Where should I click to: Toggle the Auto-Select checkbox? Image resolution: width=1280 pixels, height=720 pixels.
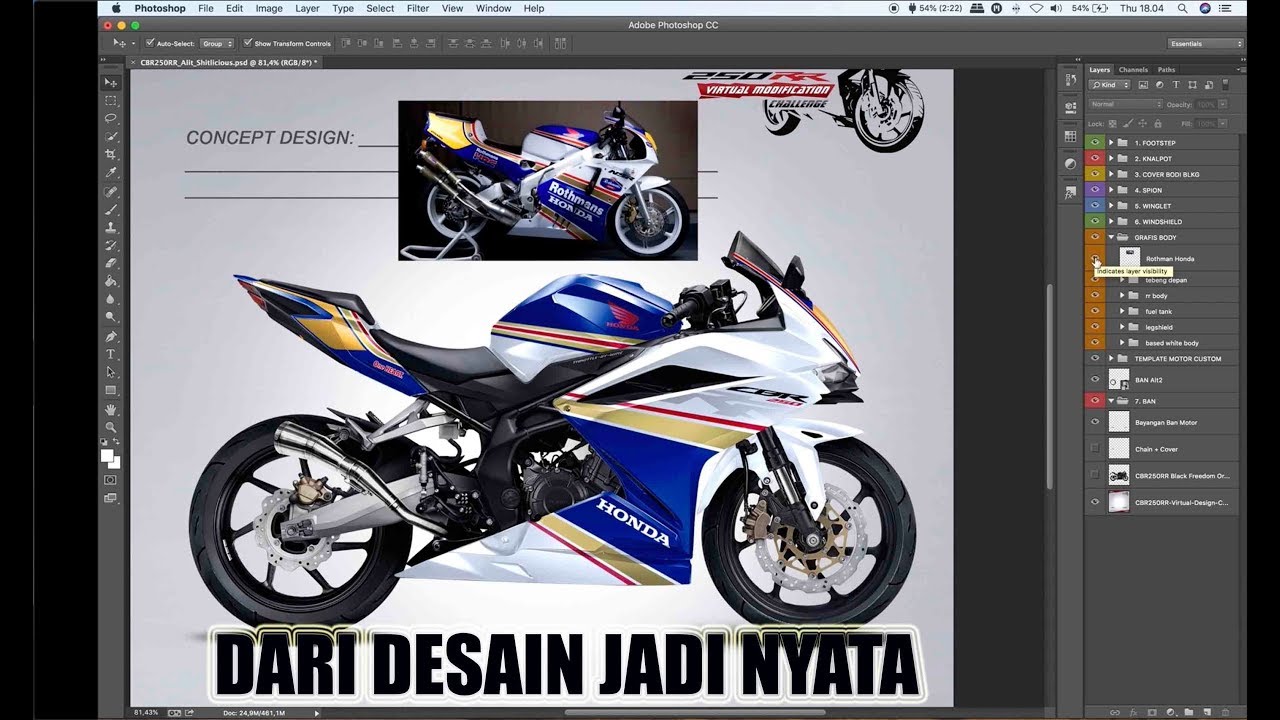pyautogui.click(x=150, y=43)
